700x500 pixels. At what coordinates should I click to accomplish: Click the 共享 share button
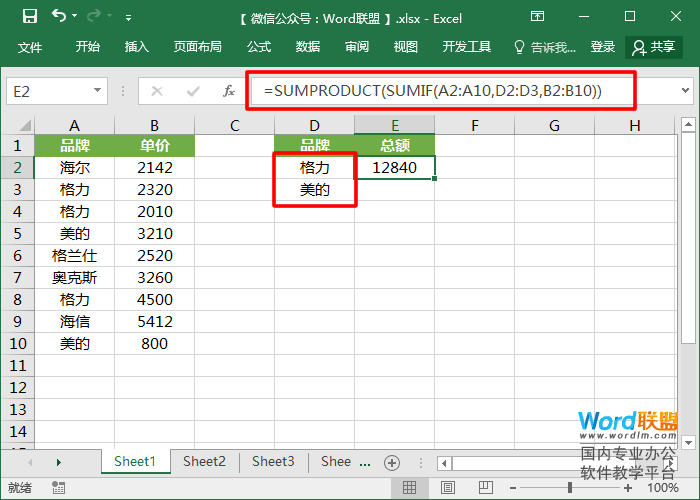coord(654,47)
